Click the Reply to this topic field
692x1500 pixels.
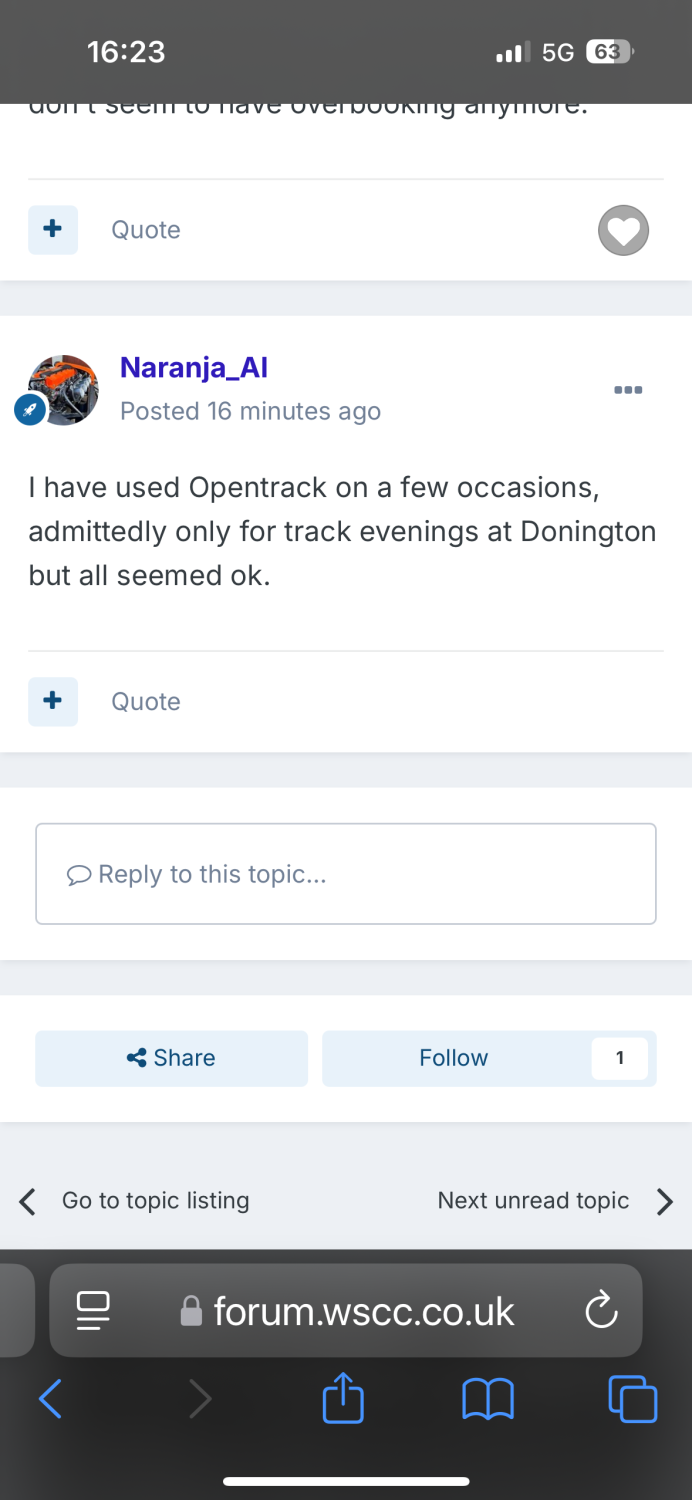pos(346,874)
